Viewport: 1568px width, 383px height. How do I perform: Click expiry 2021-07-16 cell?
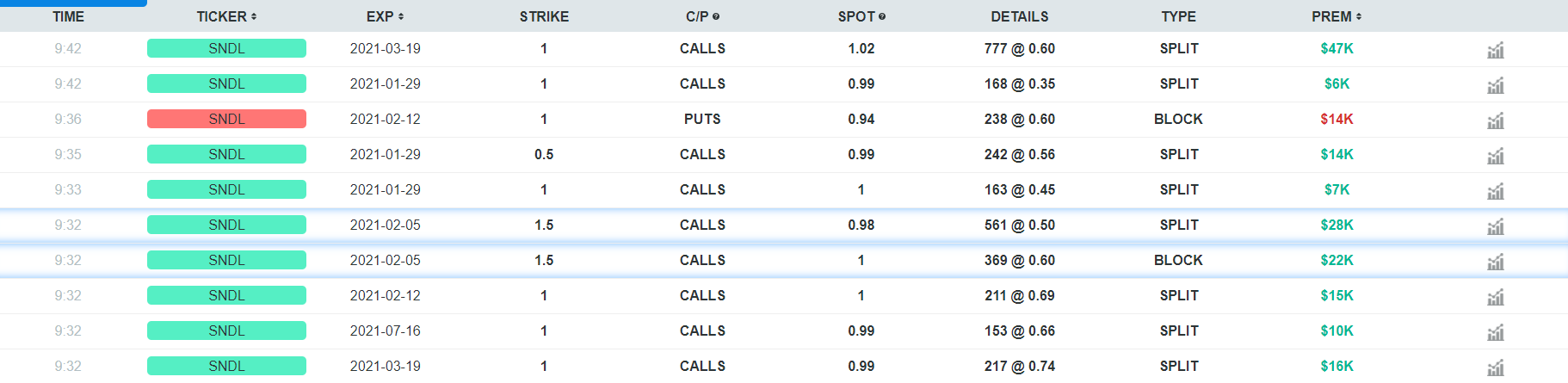click(x=385, y=330)
